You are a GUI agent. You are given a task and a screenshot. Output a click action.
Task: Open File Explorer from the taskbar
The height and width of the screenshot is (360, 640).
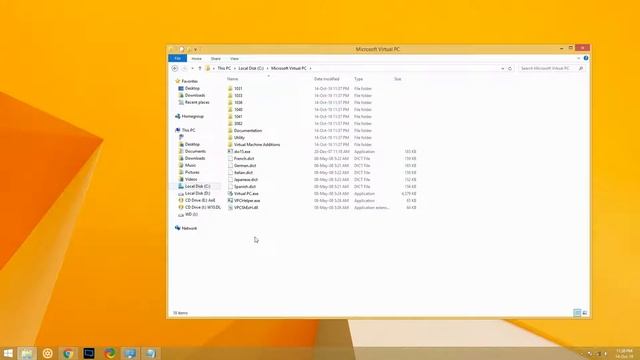27,353
